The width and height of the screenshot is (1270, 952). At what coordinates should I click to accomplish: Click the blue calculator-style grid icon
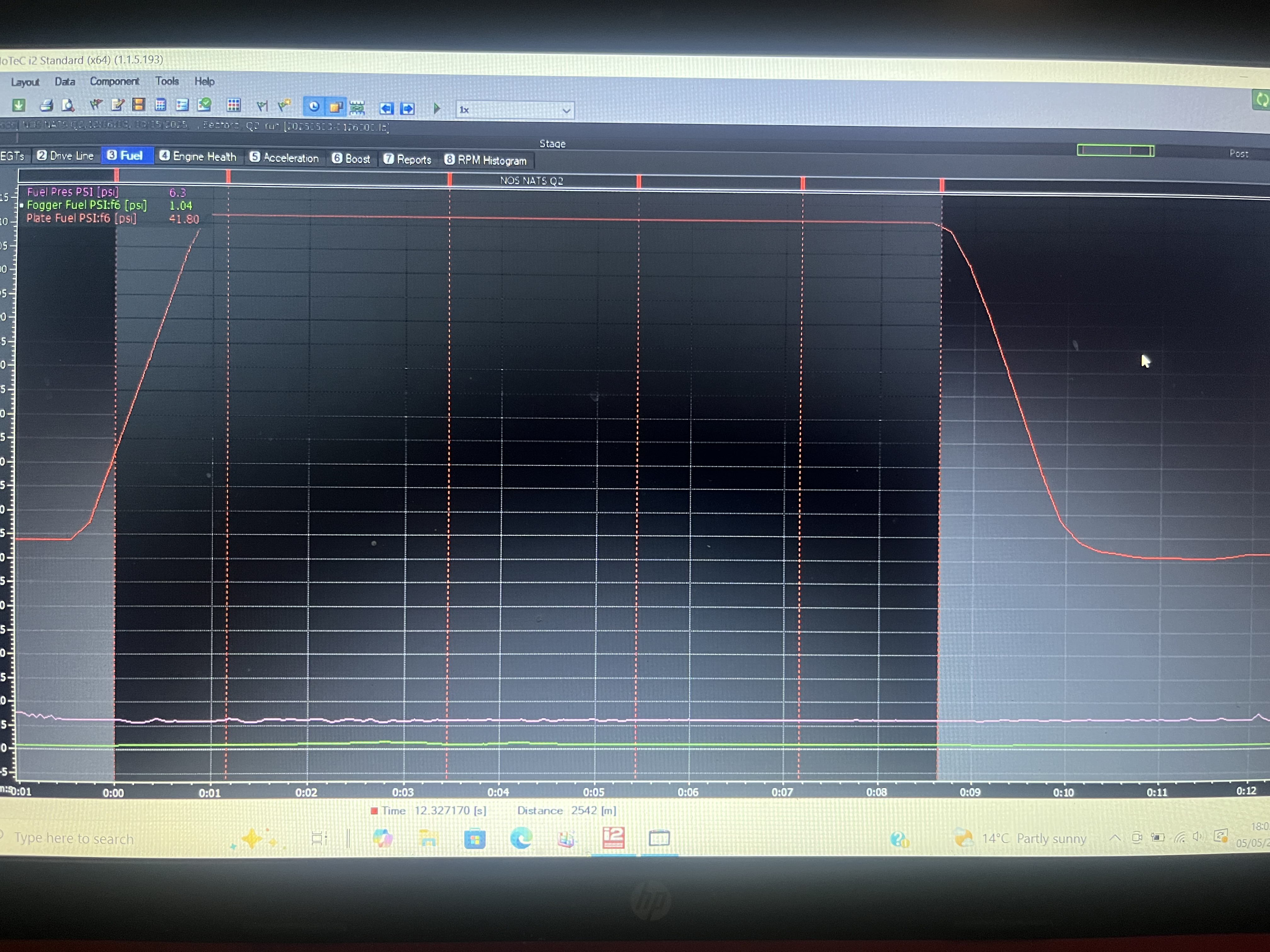[x=160, y=105]
